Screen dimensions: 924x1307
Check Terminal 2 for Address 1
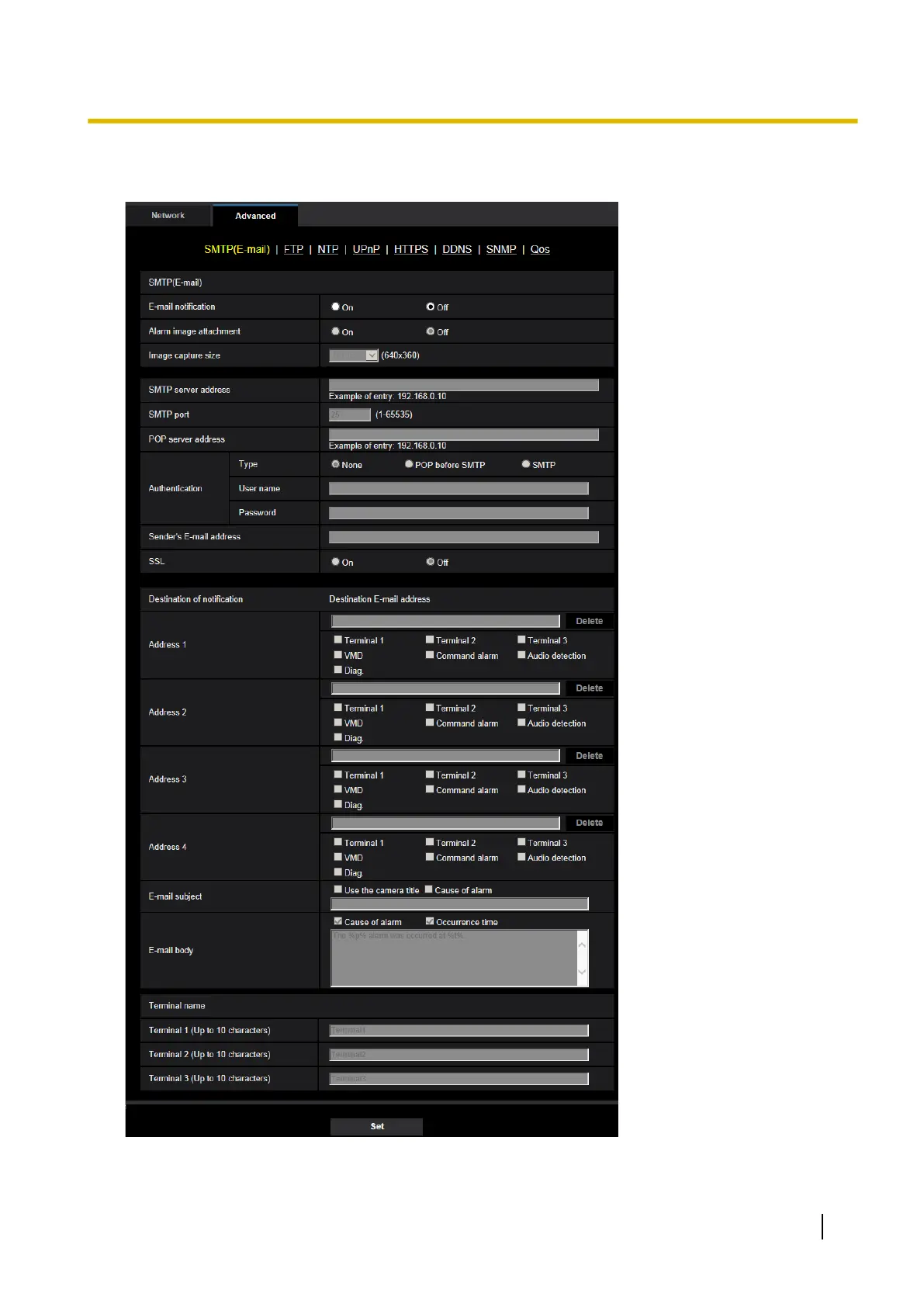click(430, 640)
